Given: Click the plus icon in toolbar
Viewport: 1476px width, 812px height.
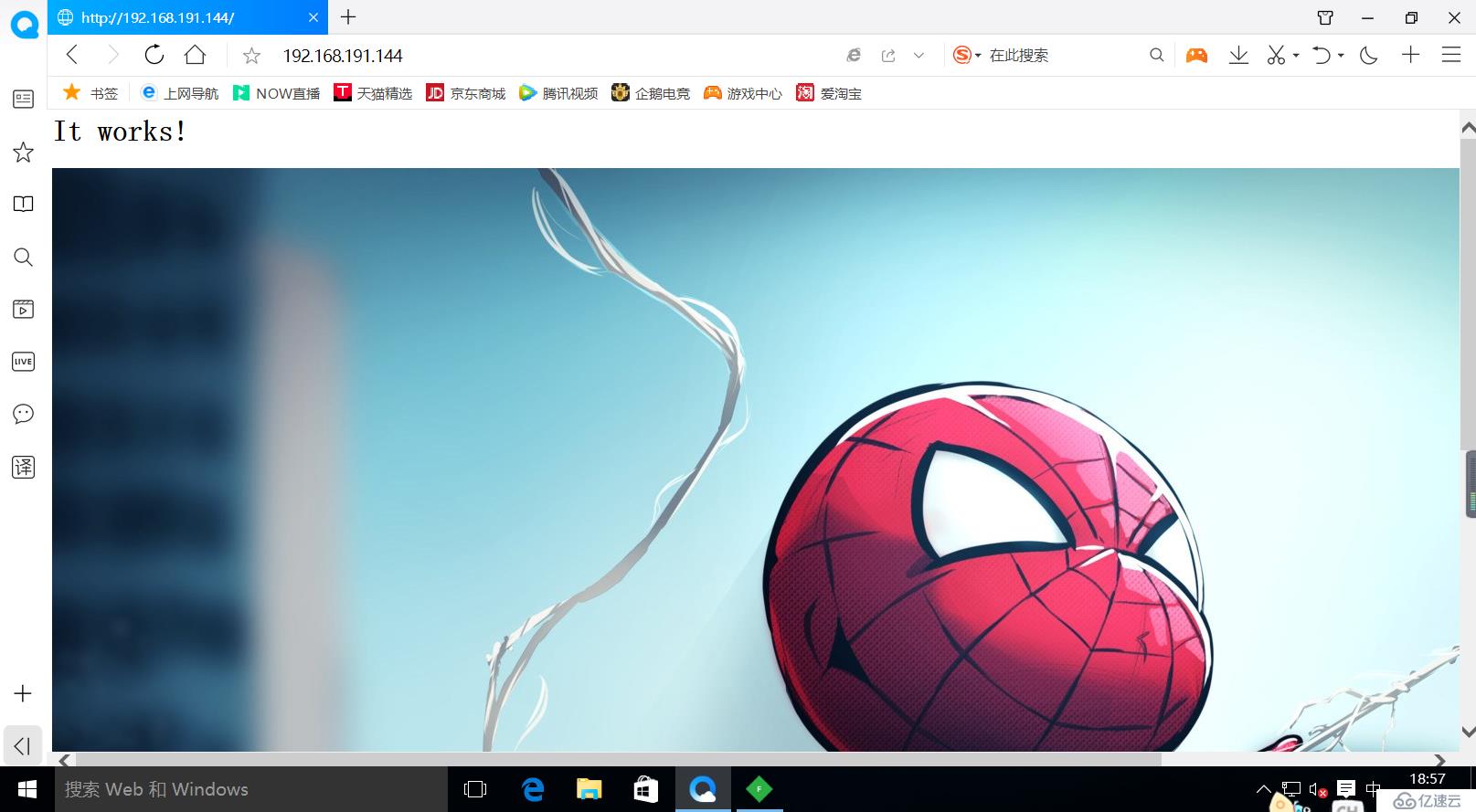Looking at the screenshot, I should click(x=1410, y=55).
